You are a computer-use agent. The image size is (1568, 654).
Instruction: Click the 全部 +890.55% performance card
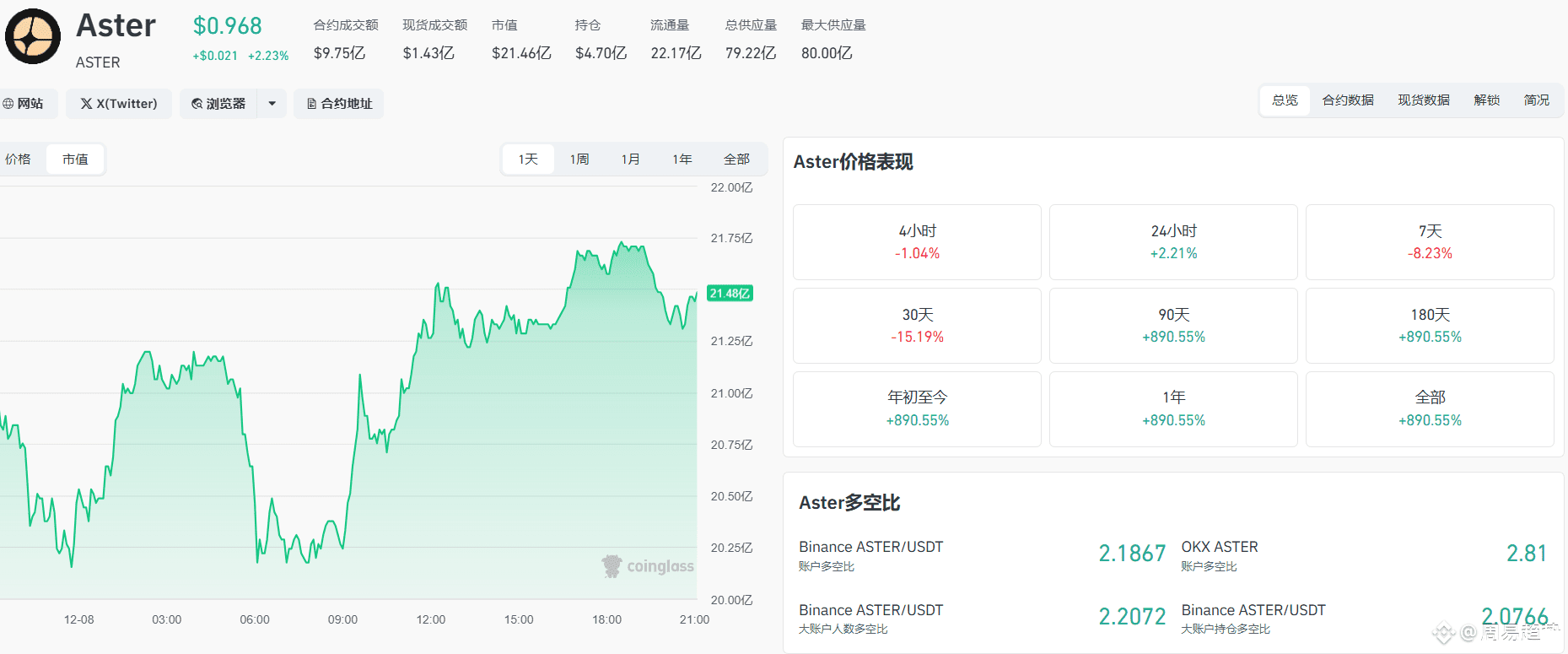coord(1430,409)
